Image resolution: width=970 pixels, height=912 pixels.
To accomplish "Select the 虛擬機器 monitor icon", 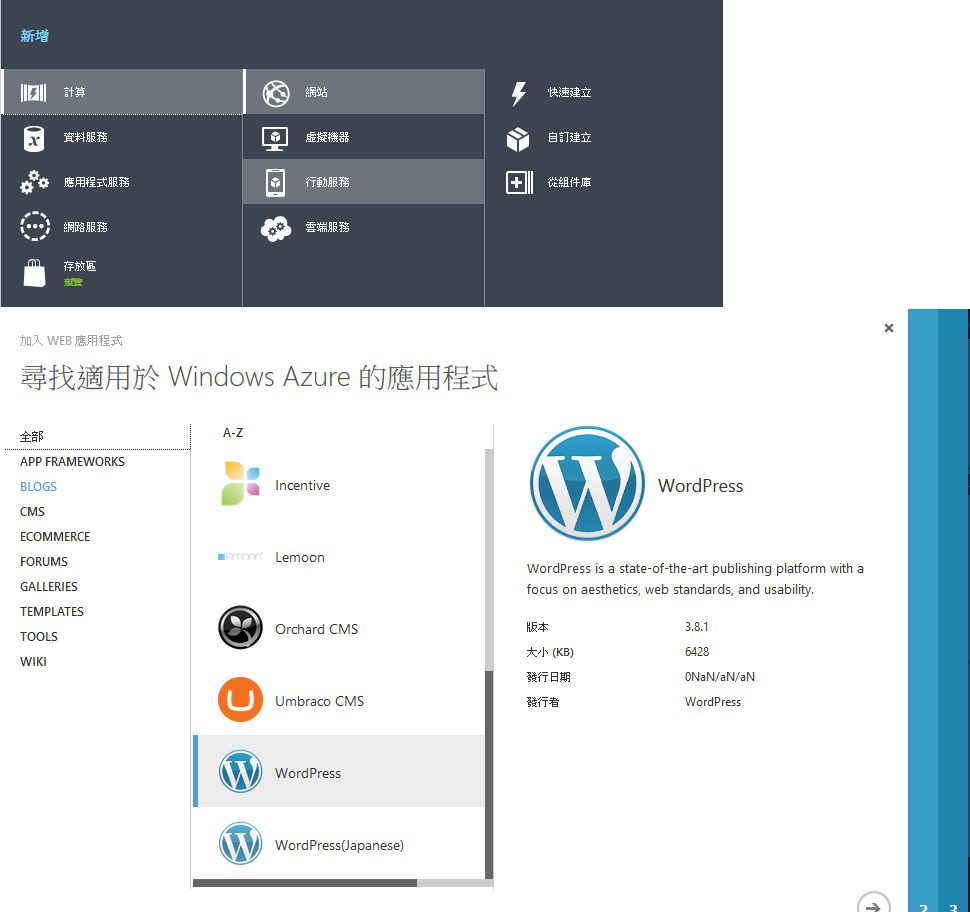I will pos(275,138).
